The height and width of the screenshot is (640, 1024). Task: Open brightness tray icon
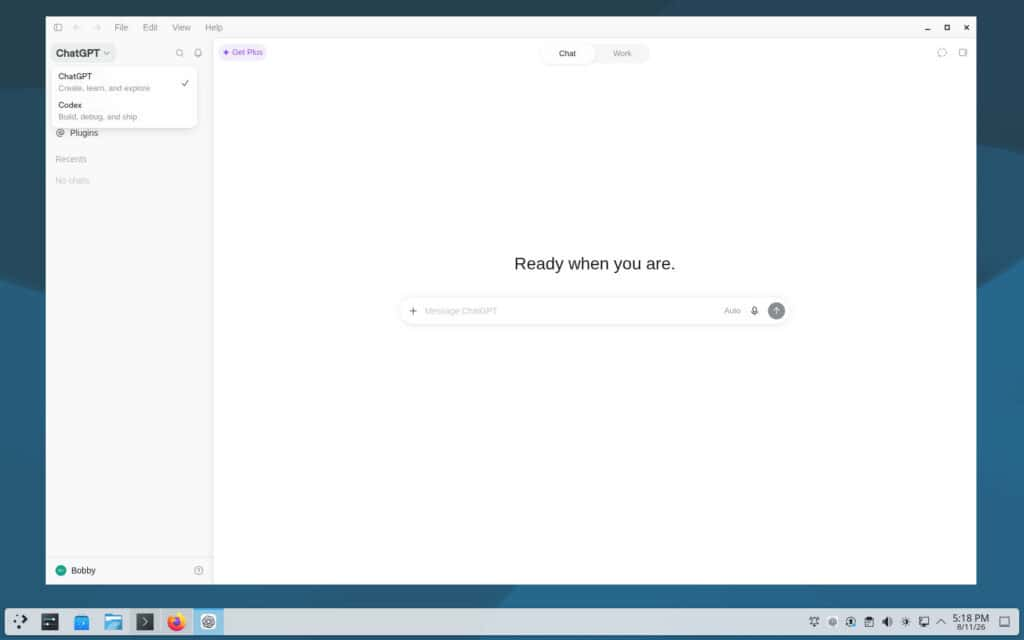click(905, 622)
